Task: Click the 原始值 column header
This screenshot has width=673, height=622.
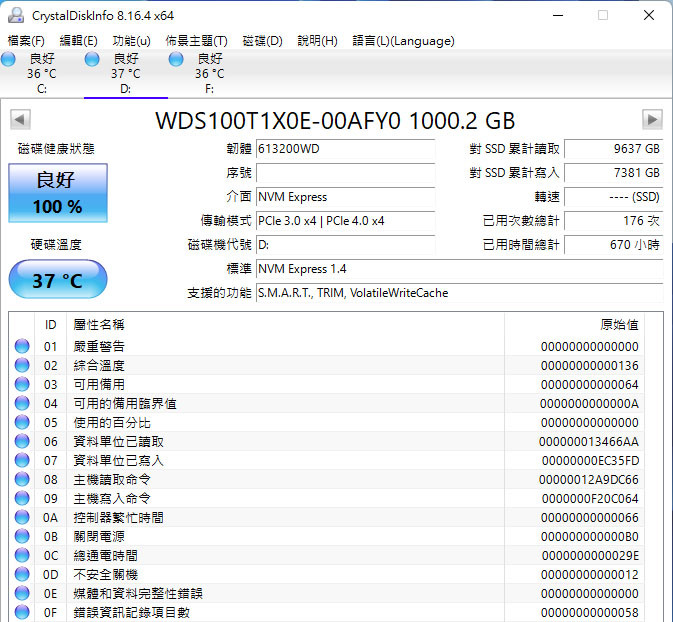Action: (x=574, y=325)
